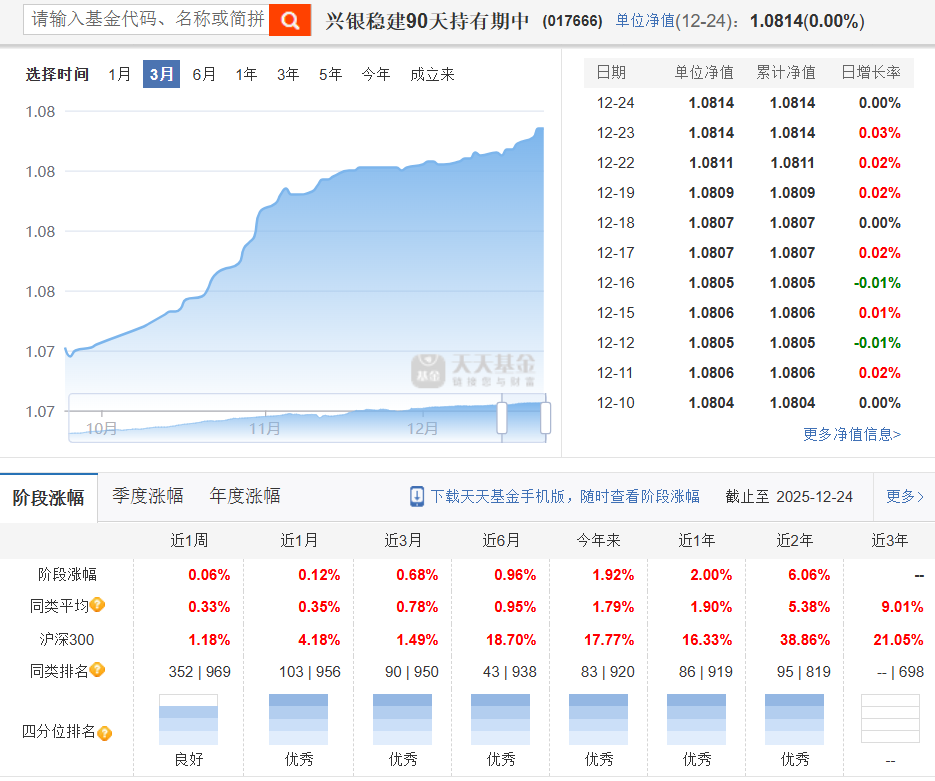Click the 单位净值 column header in table
The width and height of the screenshot is (935, 781).
coord(704,72)
